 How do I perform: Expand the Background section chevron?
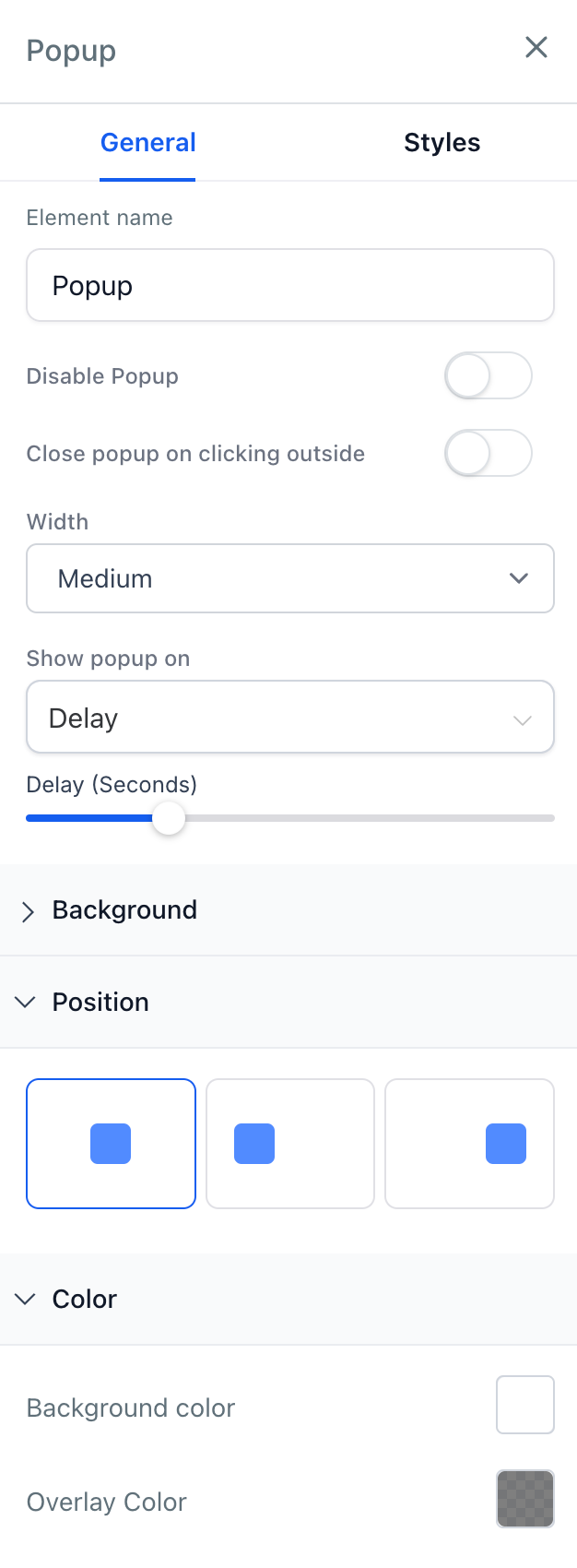point(28,911)
